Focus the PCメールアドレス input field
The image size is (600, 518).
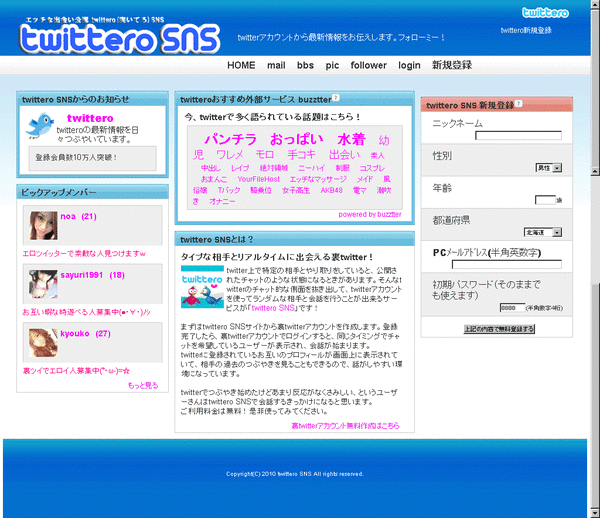(x=507, y=264)
